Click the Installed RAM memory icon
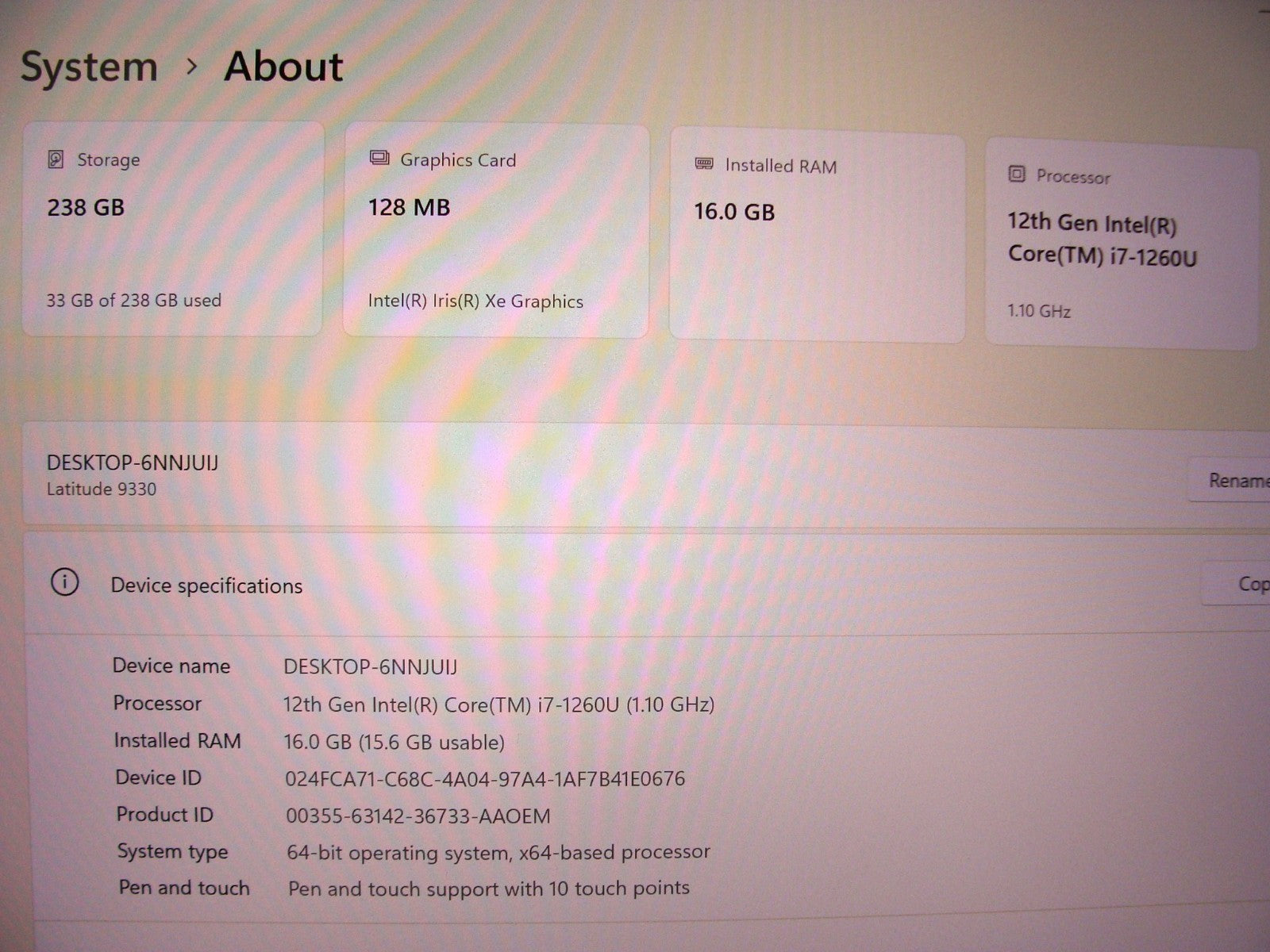 [704, 164]
